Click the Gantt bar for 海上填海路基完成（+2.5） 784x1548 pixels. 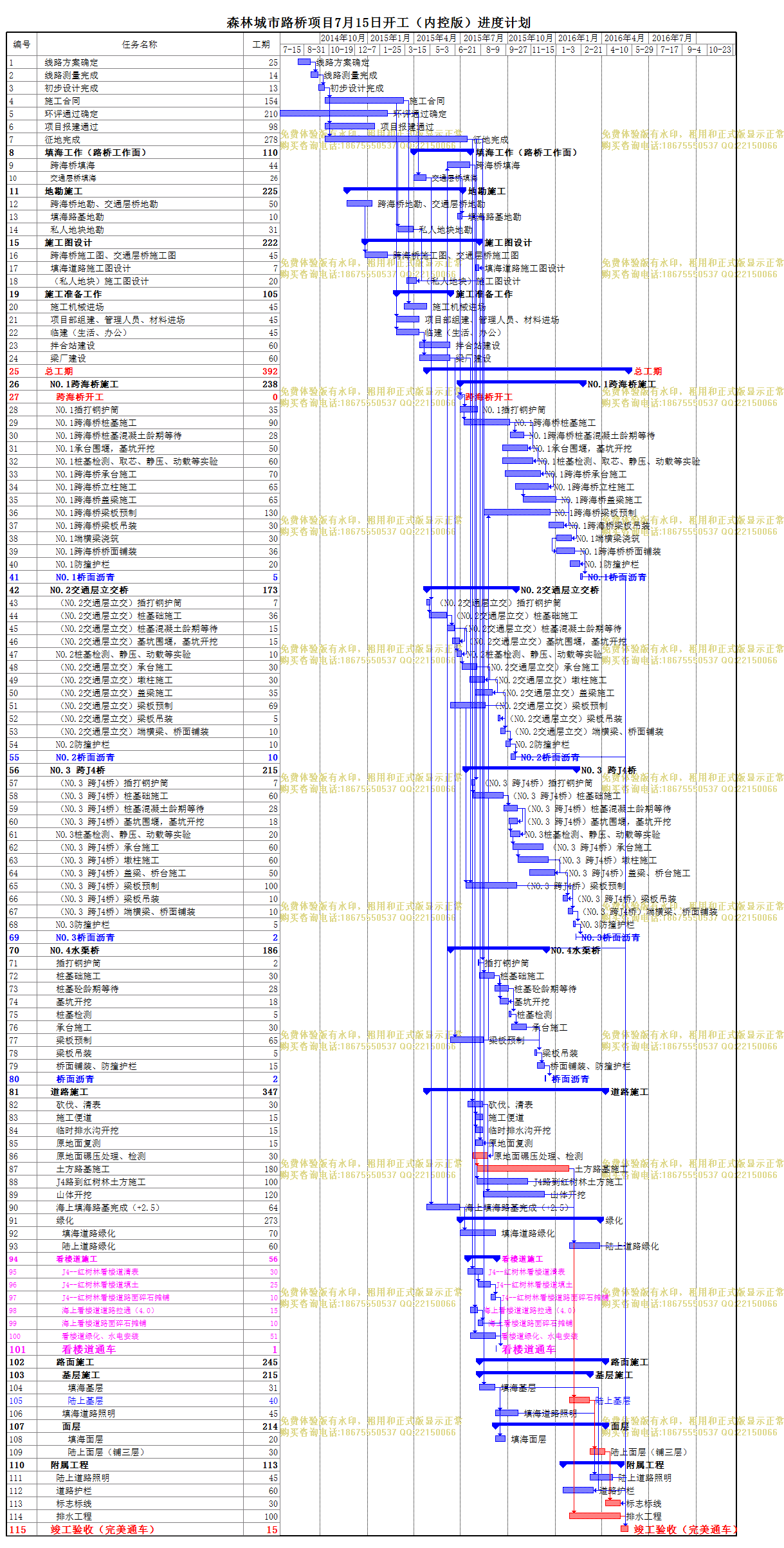click(x=444, y=1207)
